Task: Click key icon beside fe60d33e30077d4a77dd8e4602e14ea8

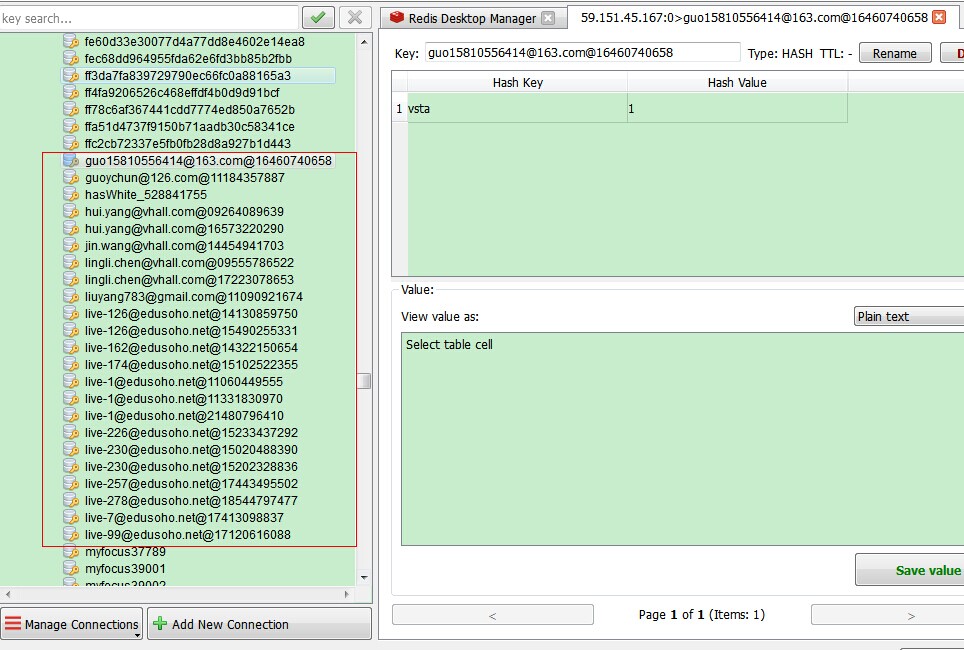Action: point(71,41)
